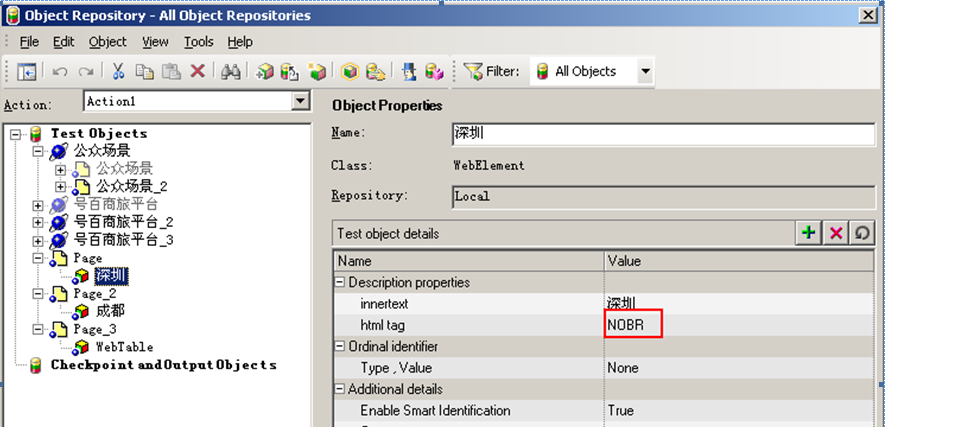Click the Filter funnel icon

point(473,71)
